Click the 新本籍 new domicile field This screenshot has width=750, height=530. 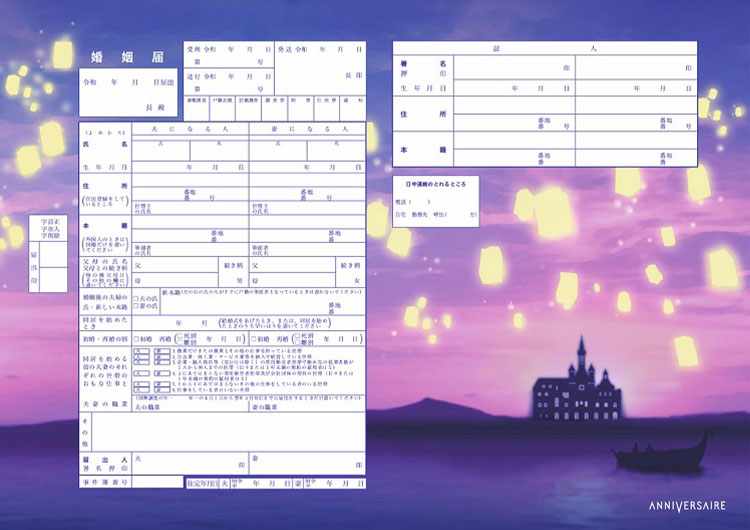[263, 301]
